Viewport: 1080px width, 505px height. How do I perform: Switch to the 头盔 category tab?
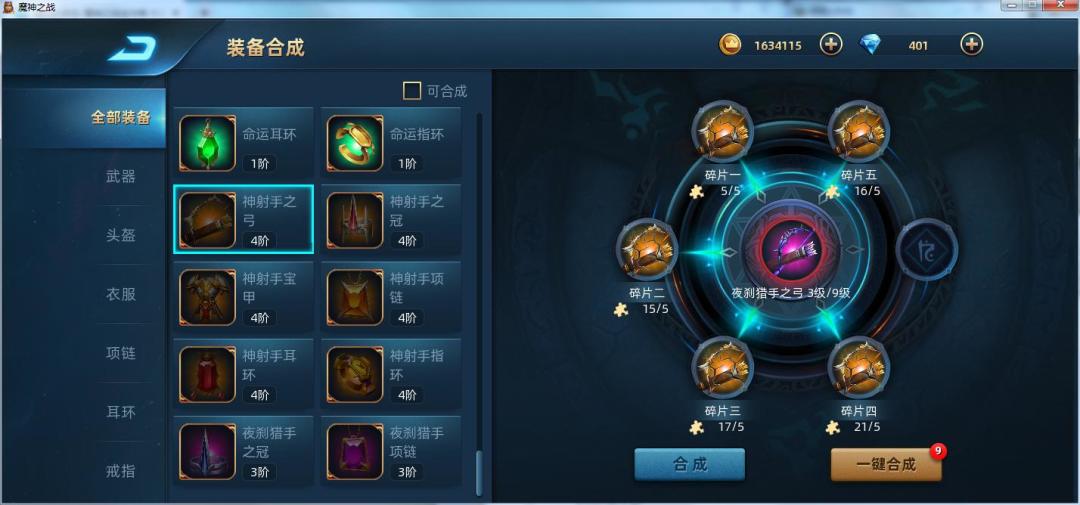pyautogui.click(x=121, y=236)
